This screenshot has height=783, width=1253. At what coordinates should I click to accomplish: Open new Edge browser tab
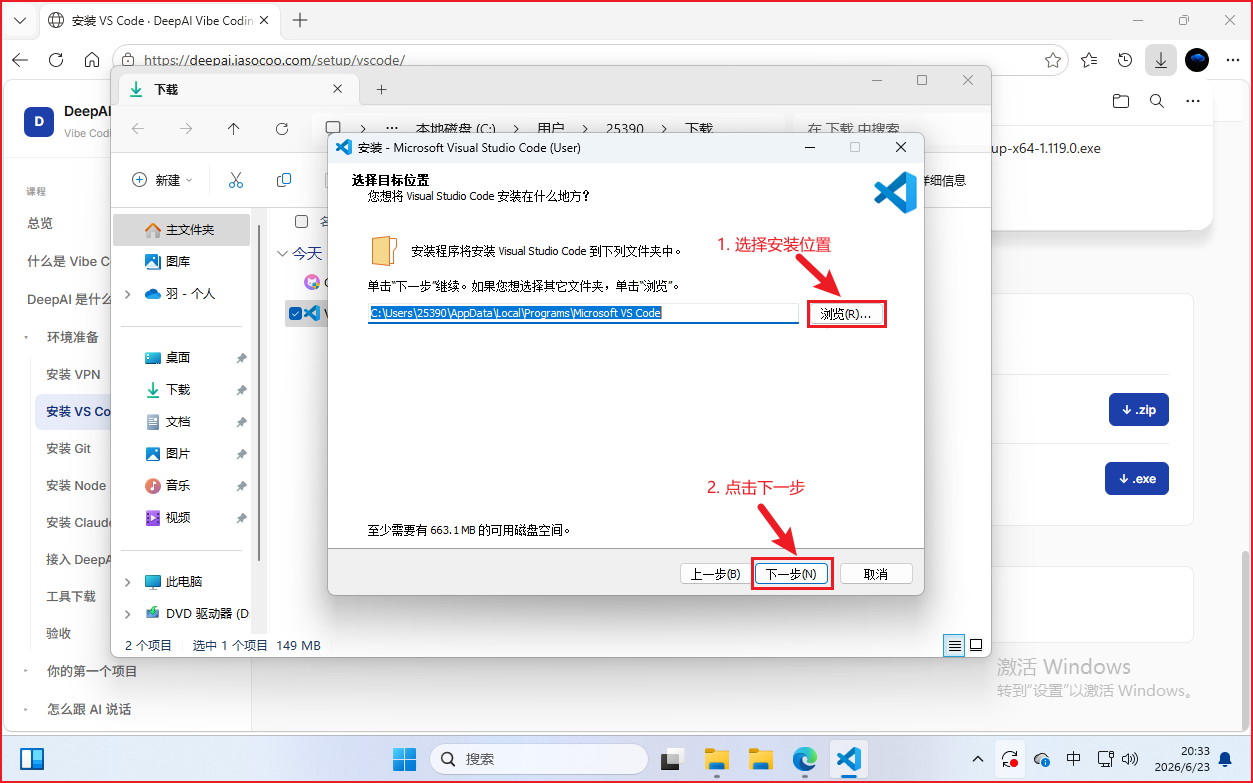coord(300,20)
